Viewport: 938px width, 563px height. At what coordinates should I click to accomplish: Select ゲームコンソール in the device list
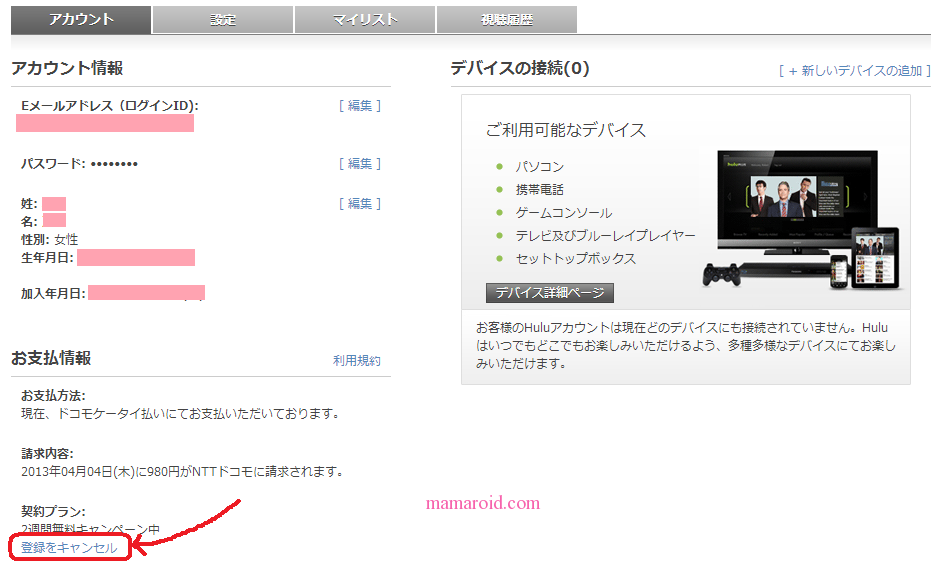[x=563, y=213]
